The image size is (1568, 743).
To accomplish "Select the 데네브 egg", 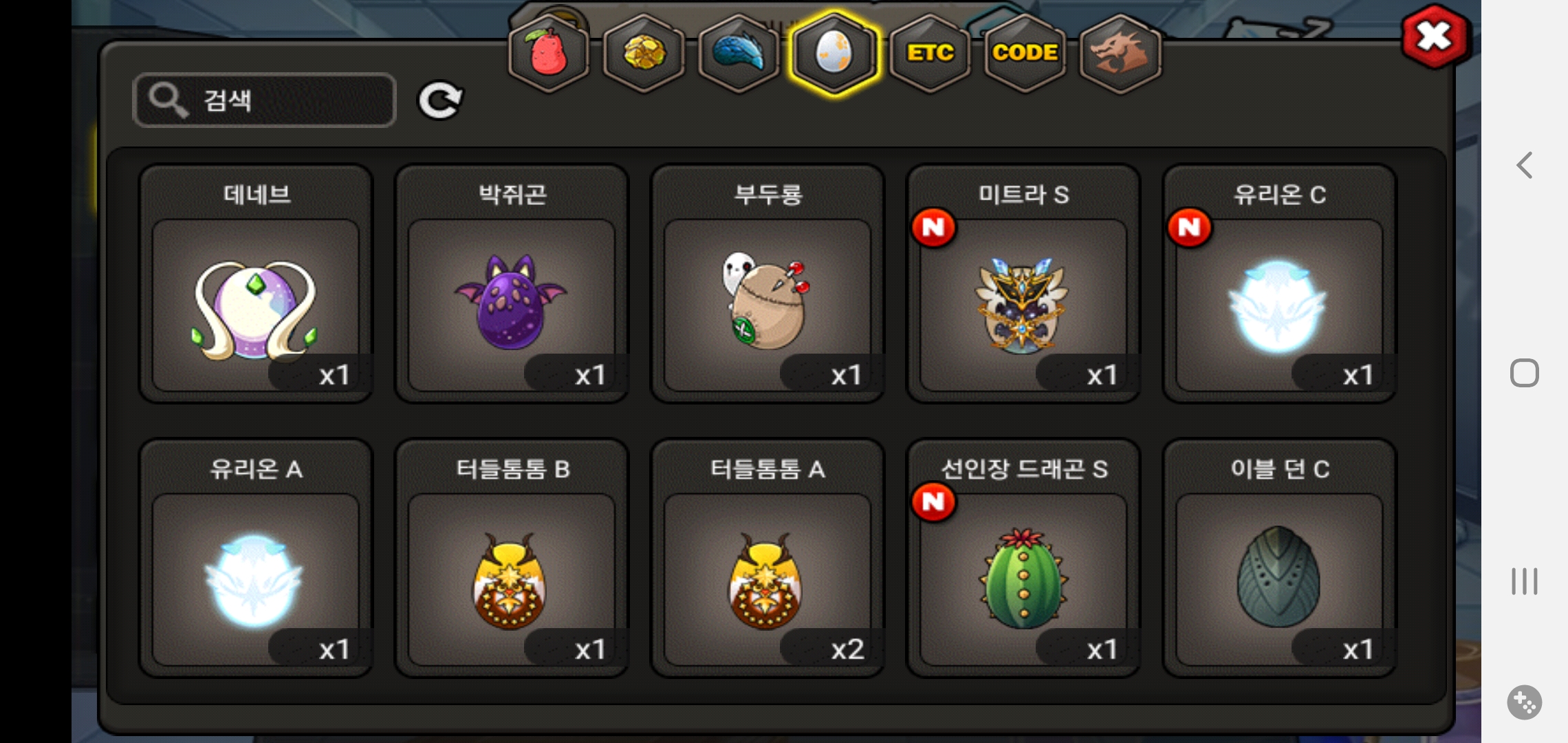I will tap(256, 283).
